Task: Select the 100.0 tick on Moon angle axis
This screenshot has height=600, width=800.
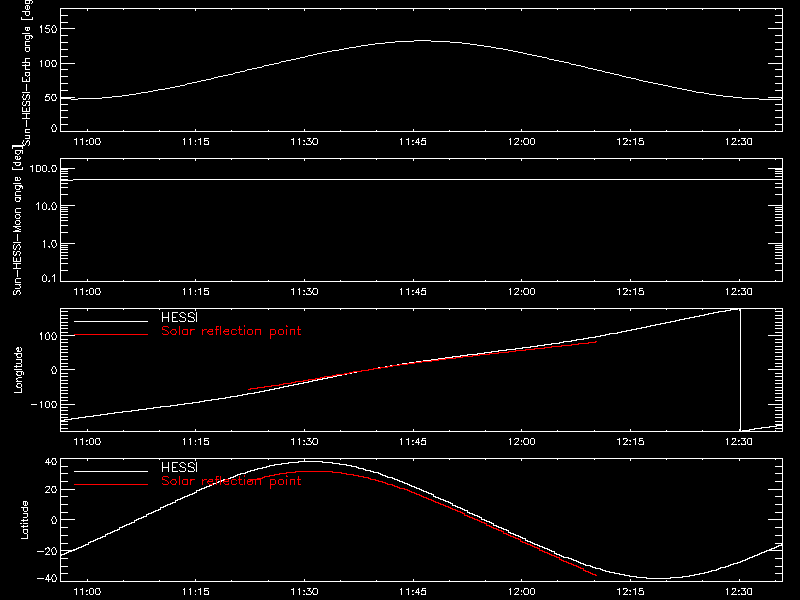Action: [43, 169]
